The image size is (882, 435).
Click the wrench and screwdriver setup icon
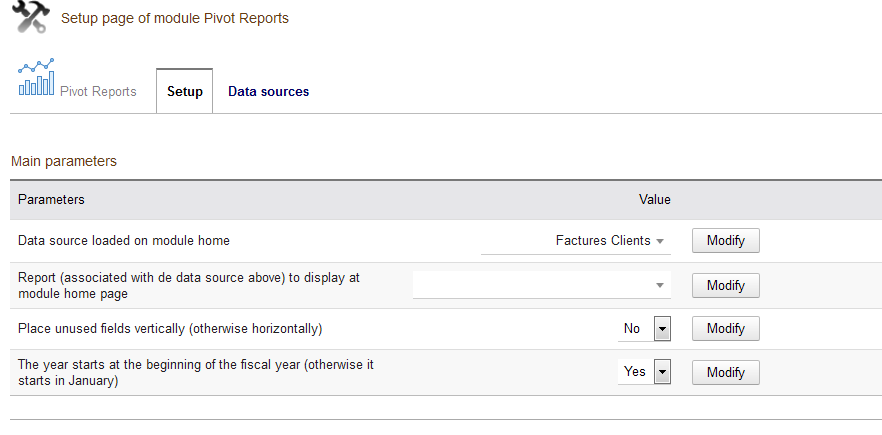32,18
